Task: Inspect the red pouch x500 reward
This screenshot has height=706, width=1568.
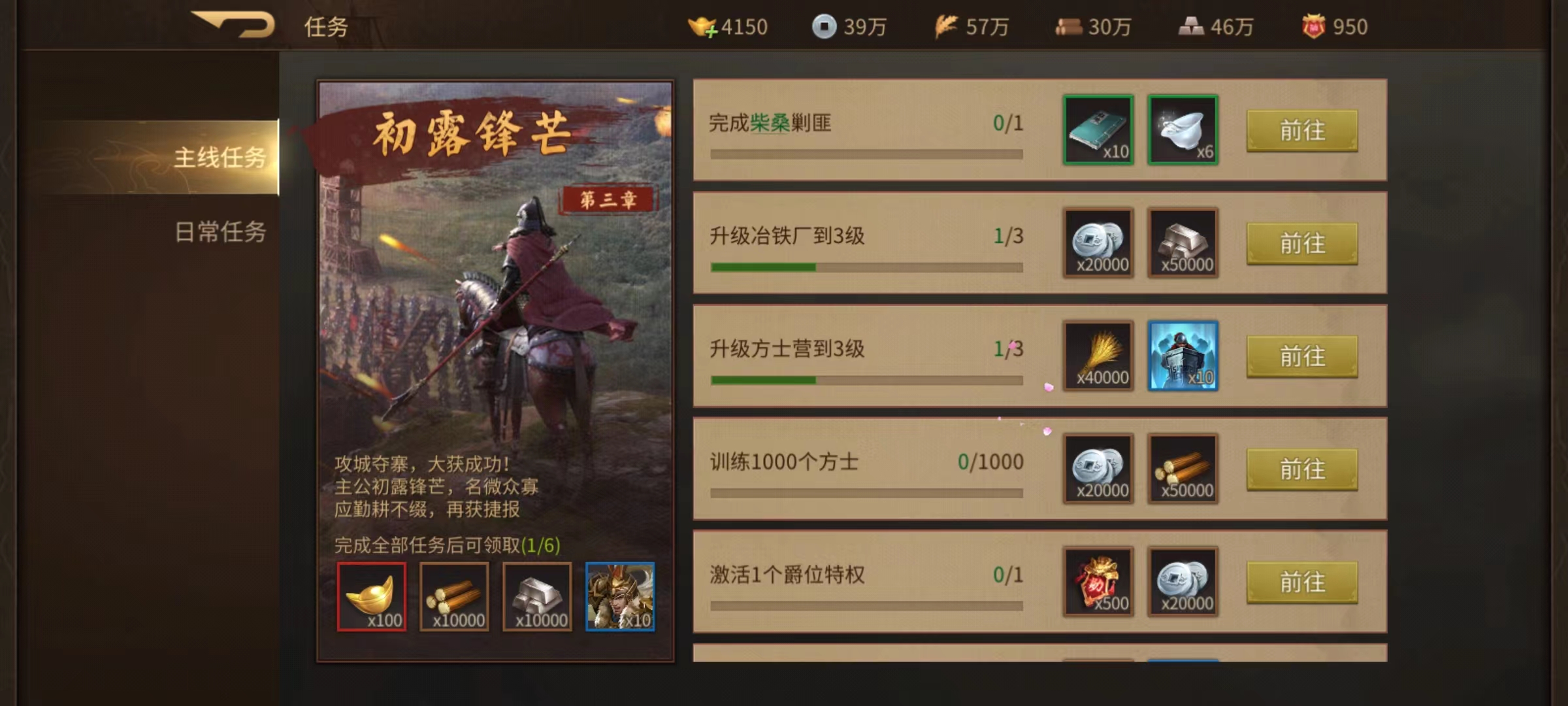Action: (x=1098, y=581)
